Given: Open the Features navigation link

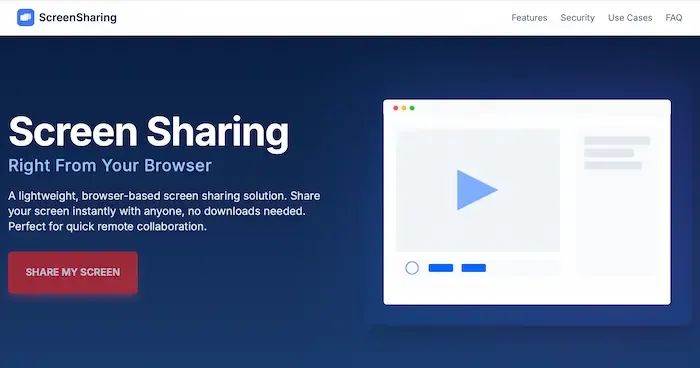Looking at the screenshot, I should click(529, 18).
